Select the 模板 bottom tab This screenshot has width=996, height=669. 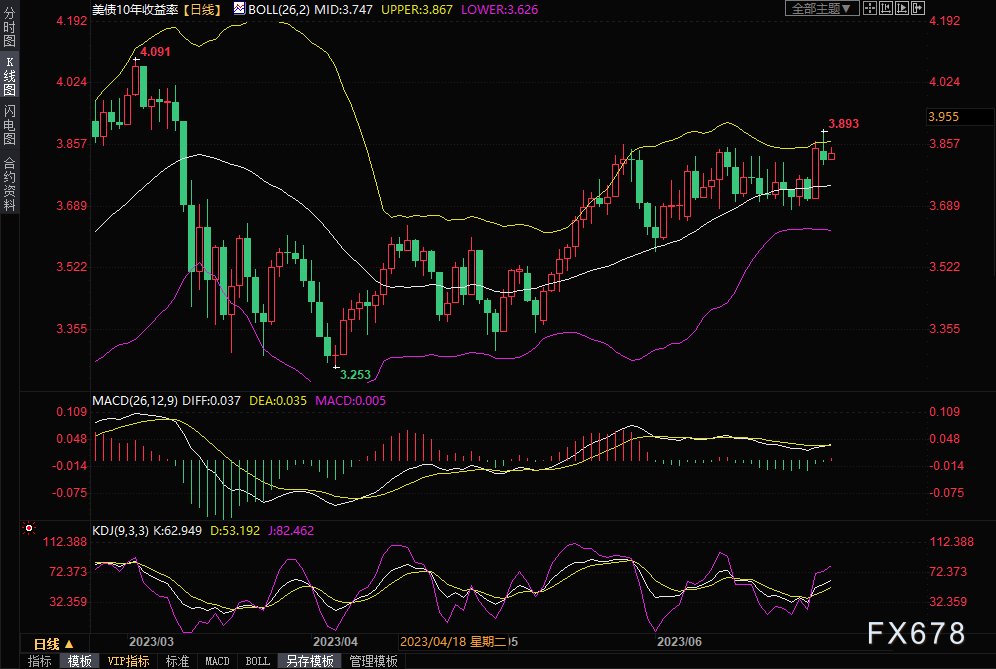pos(80,661)
